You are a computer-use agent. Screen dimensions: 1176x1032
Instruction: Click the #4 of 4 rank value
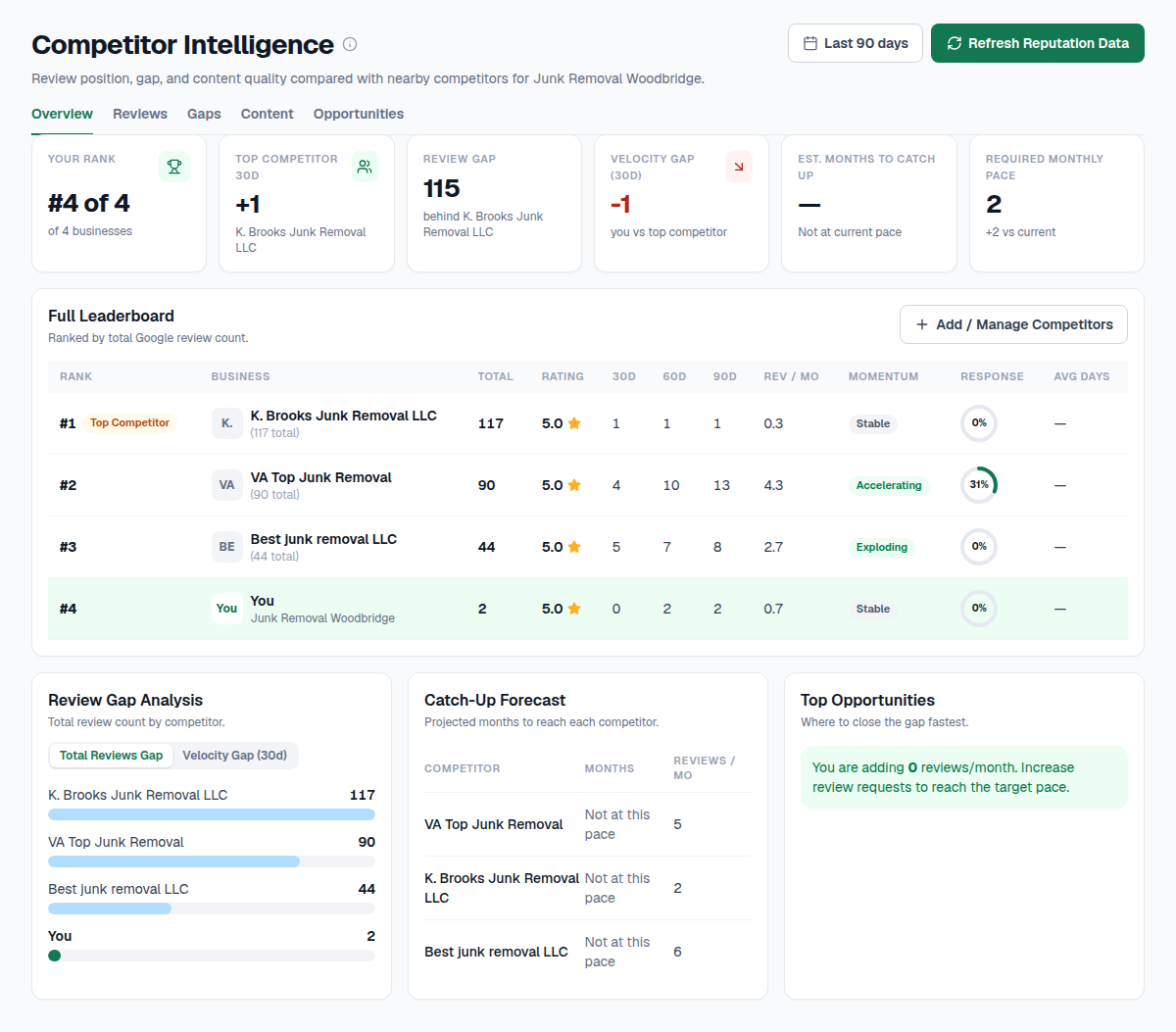89,203
